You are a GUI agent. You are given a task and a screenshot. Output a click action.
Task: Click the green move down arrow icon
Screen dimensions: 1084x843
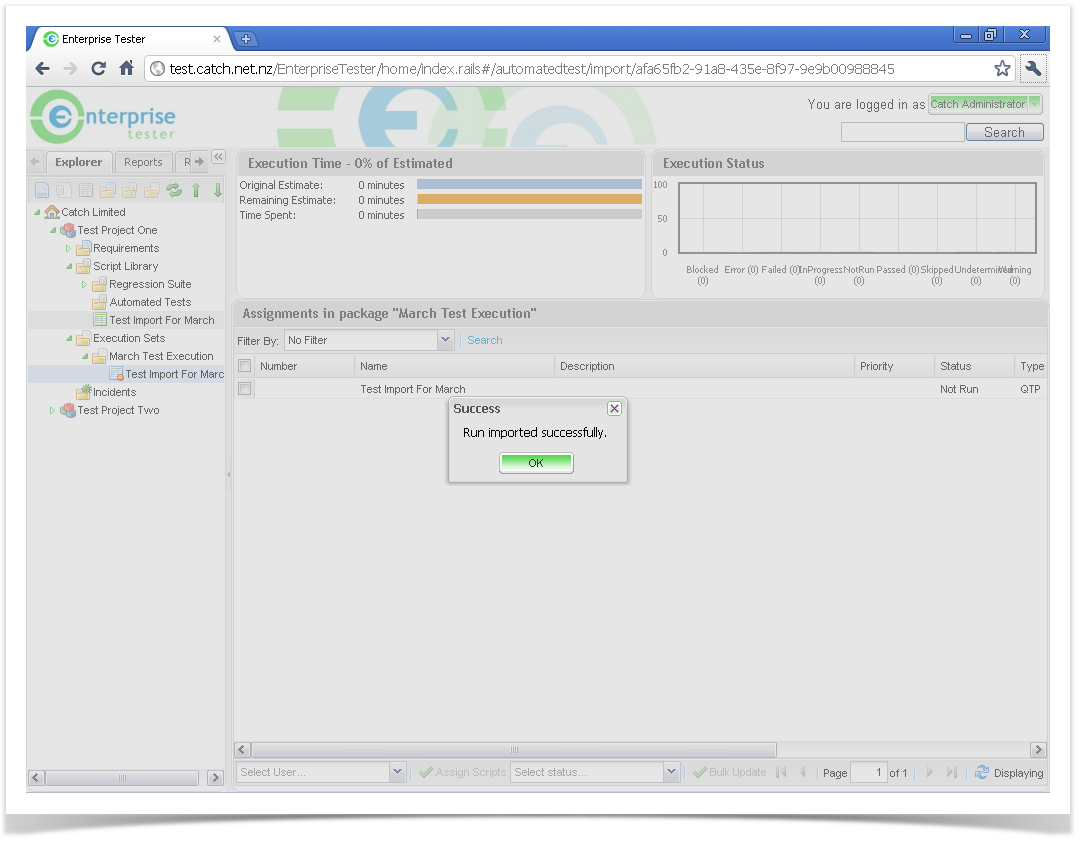tap(217, 190)
